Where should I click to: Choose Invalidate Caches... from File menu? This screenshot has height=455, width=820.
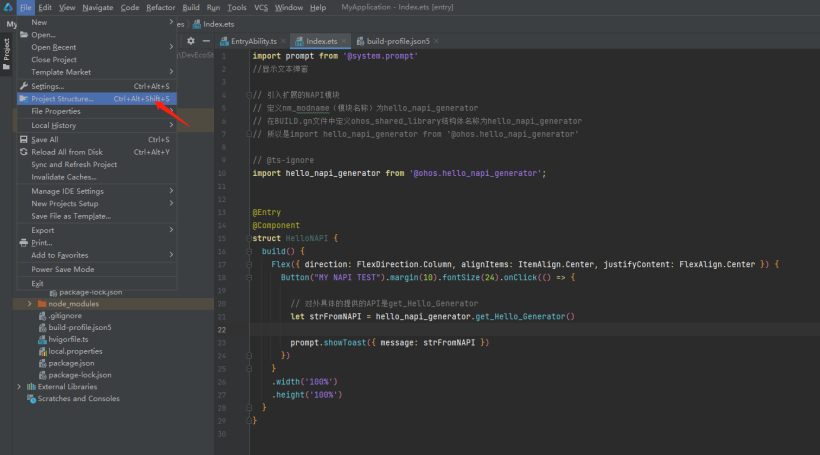64,177
